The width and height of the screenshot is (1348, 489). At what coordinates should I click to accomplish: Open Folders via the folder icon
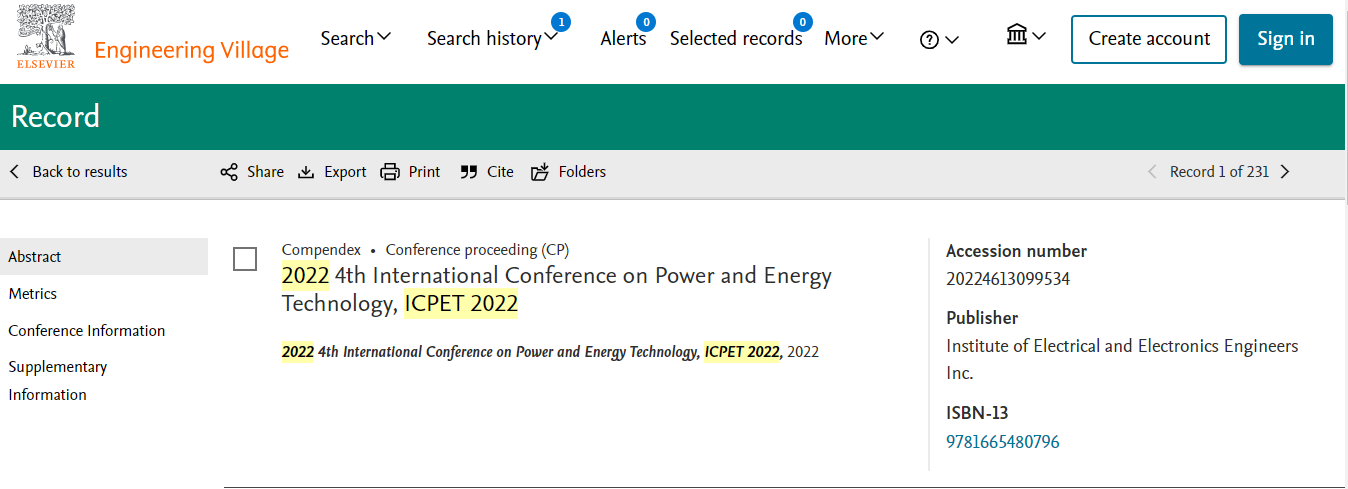point(540,172)
